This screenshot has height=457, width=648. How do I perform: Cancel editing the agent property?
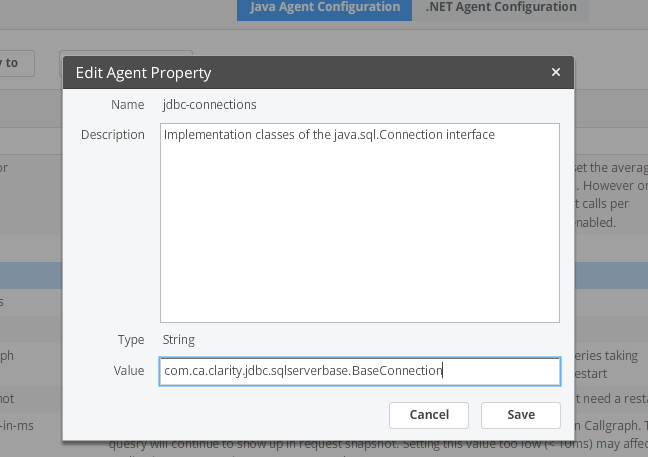pos(429,415)
